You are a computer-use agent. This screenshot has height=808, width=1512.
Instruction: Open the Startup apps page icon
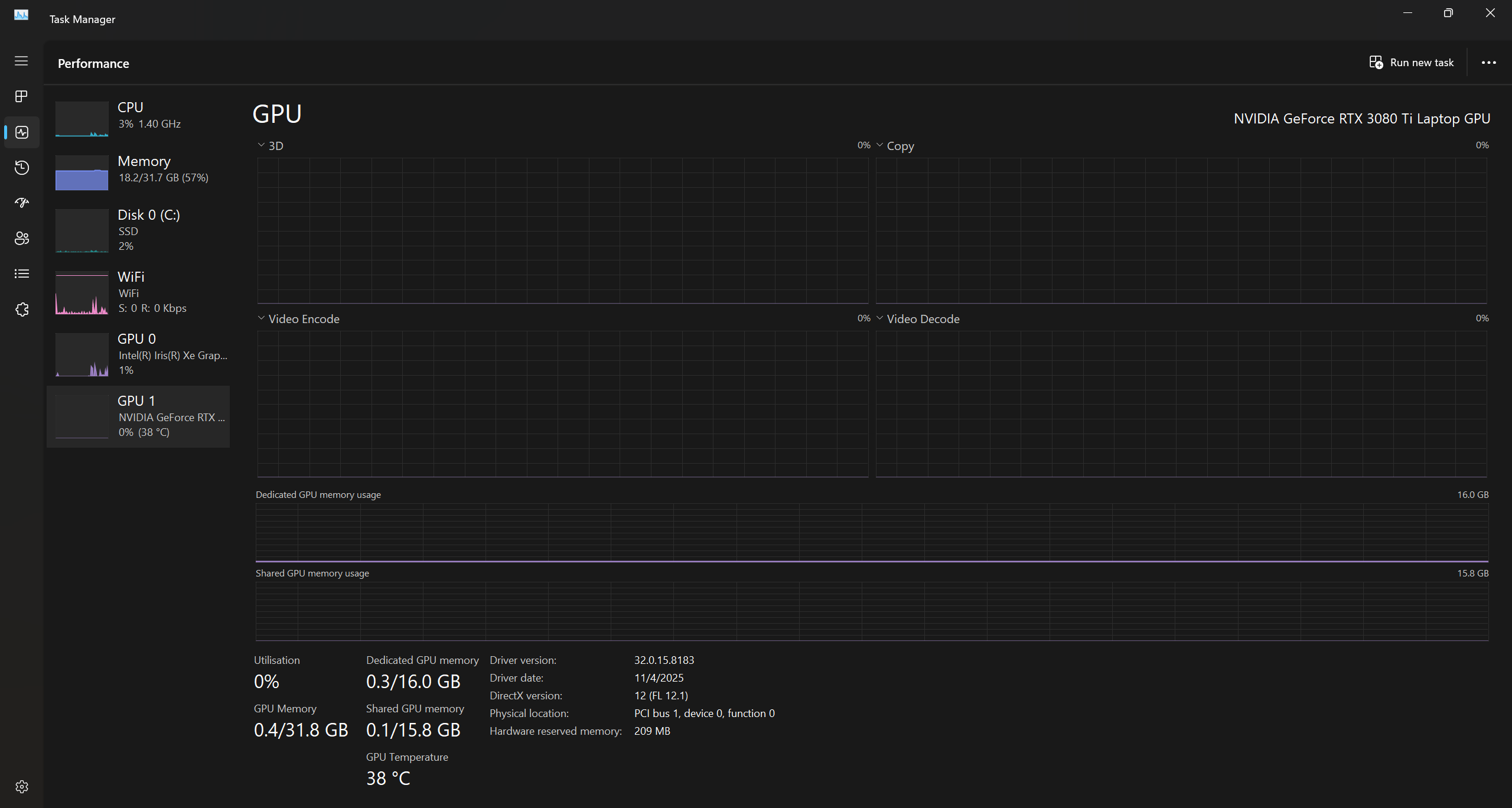[21, 203]
